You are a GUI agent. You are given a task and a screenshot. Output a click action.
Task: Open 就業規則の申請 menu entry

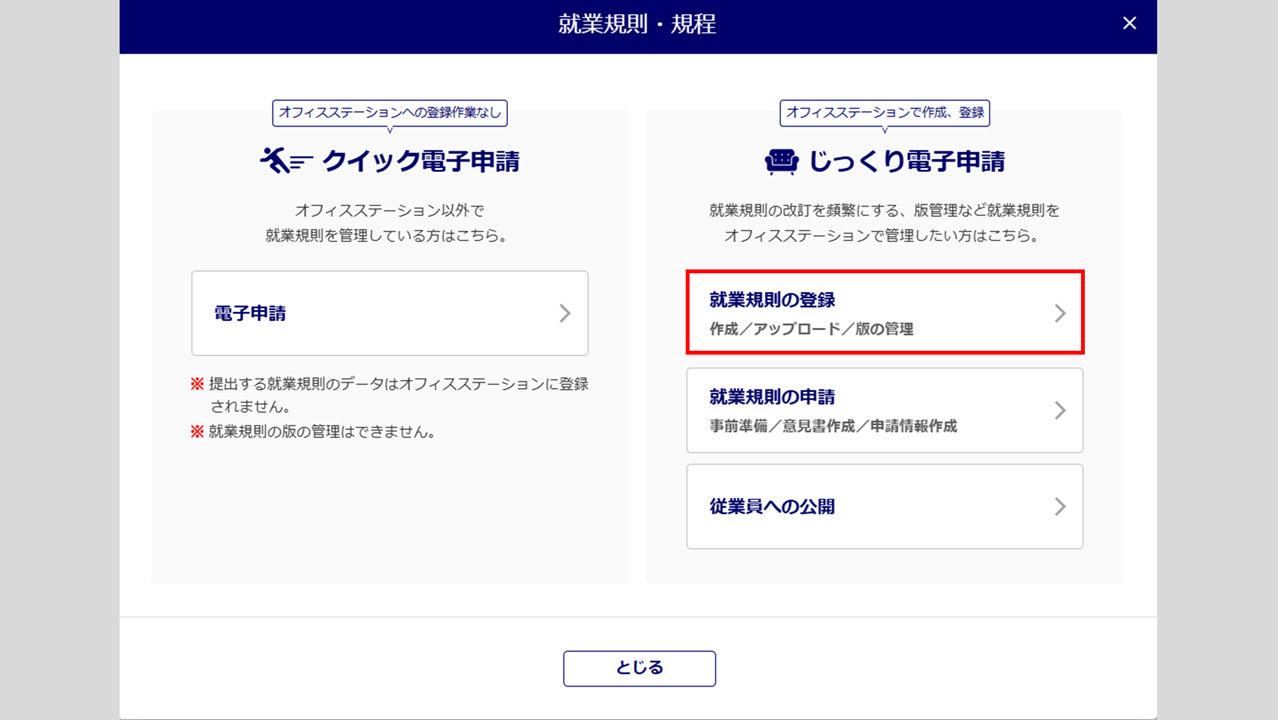click(x=885, y=410)
